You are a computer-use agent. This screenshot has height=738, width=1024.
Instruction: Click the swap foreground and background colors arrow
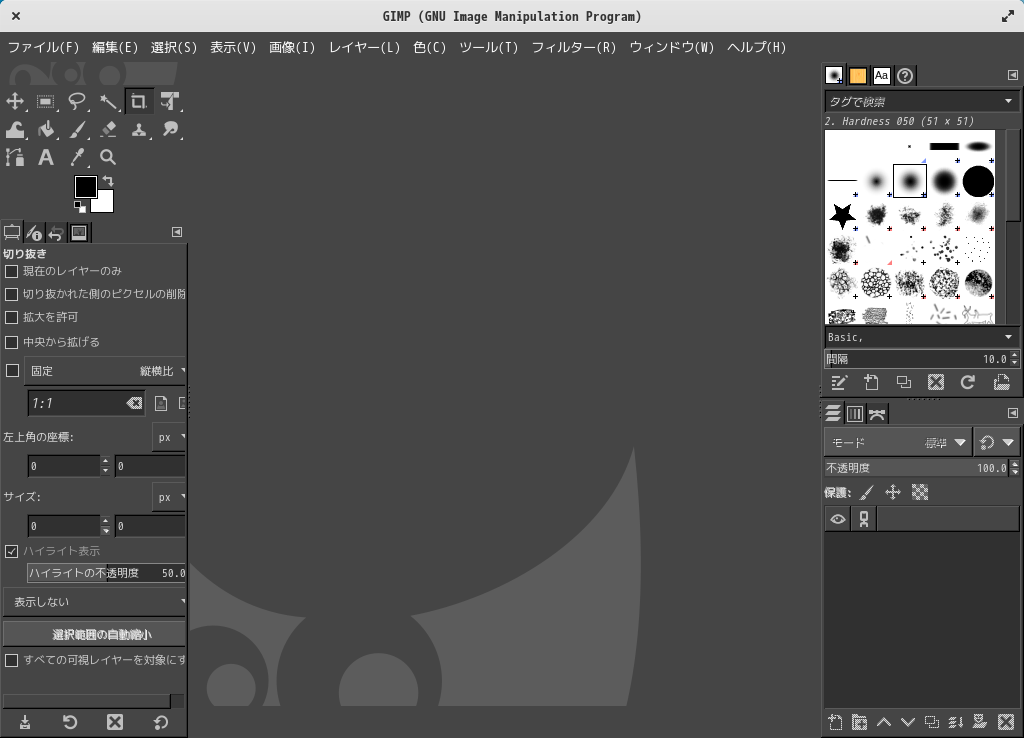(x=108, y=181)
